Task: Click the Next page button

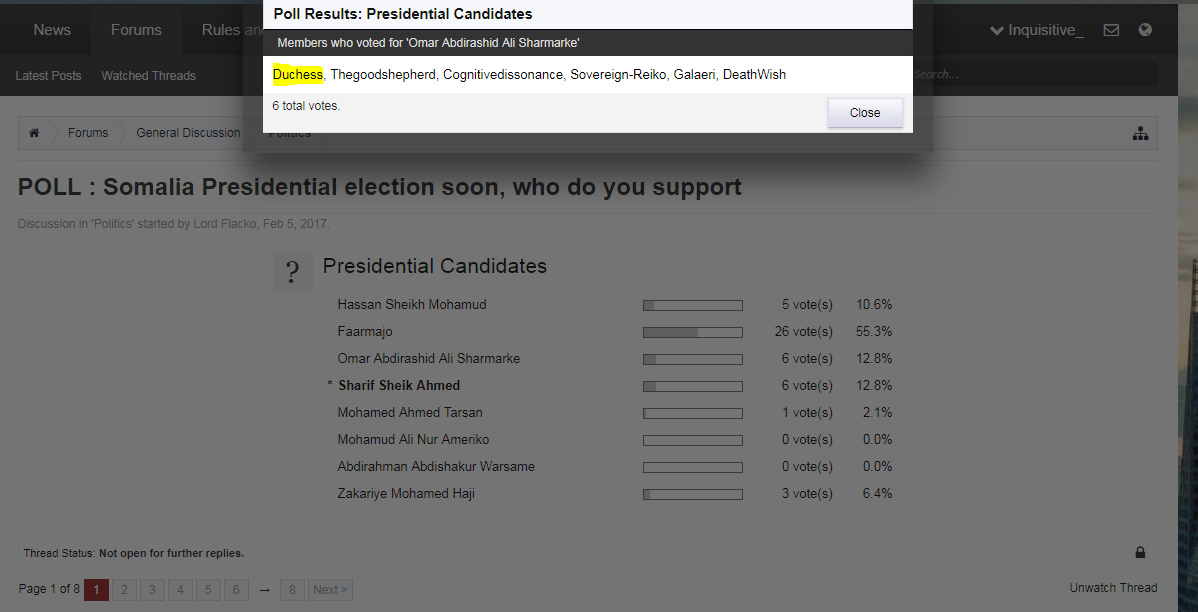Action: click(x=330, y=590)
